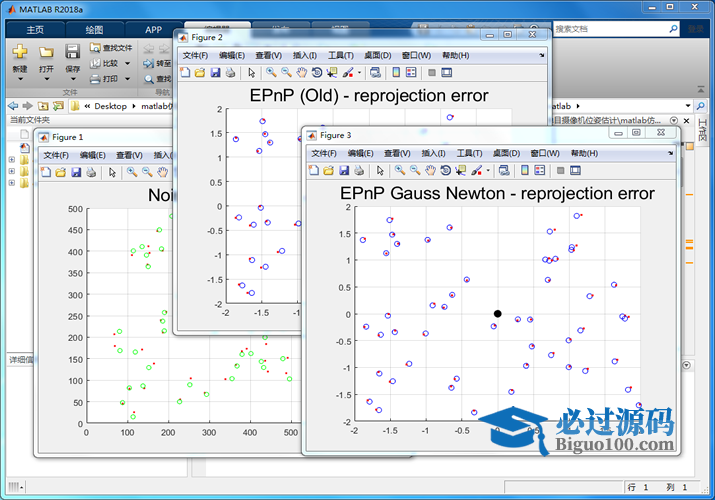Activate Zoom Out tool in Figure 1
This screenshot has height=500, width=715.
coord(147,172)
